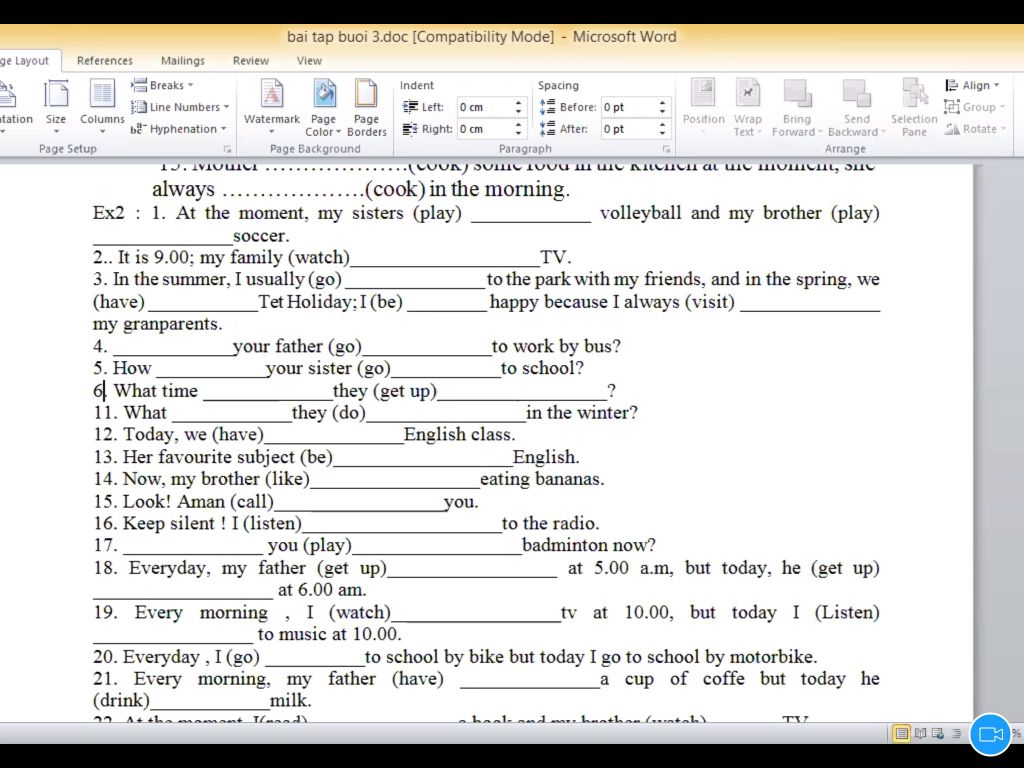Click the word 'motorbike.' in line 20

773,656
